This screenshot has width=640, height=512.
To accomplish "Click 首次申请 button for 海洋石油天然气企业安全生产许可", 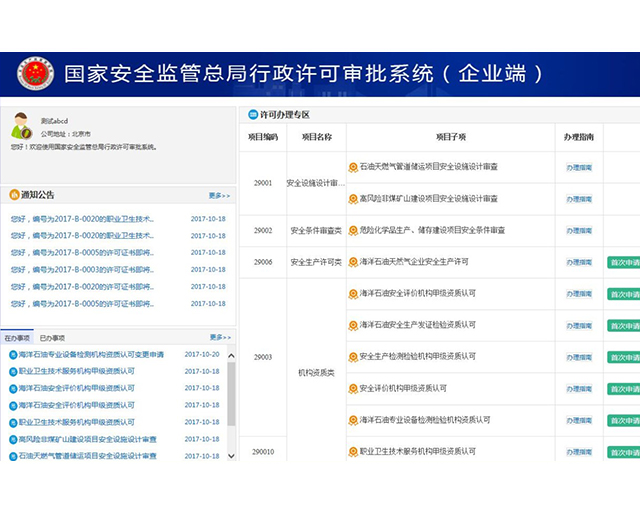I will pos(623,262).
